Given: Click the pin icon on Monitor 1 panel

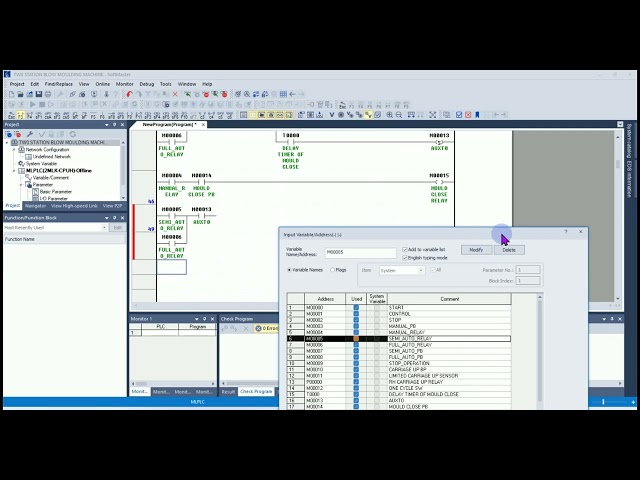Looking at the screenshot, I should (x=204, y=319).
